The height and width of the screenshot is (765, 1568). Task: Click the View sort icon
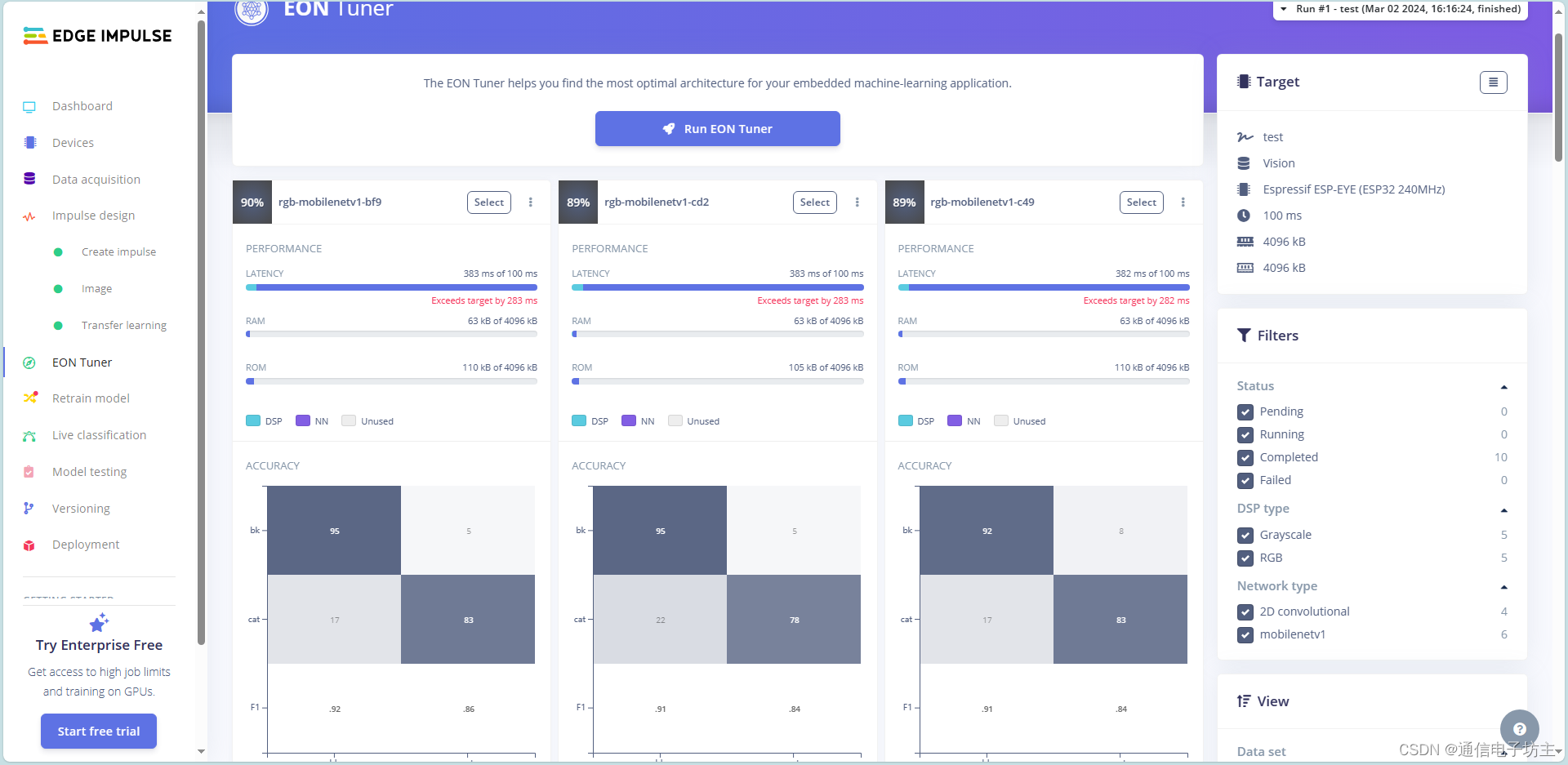[1244, 701]
